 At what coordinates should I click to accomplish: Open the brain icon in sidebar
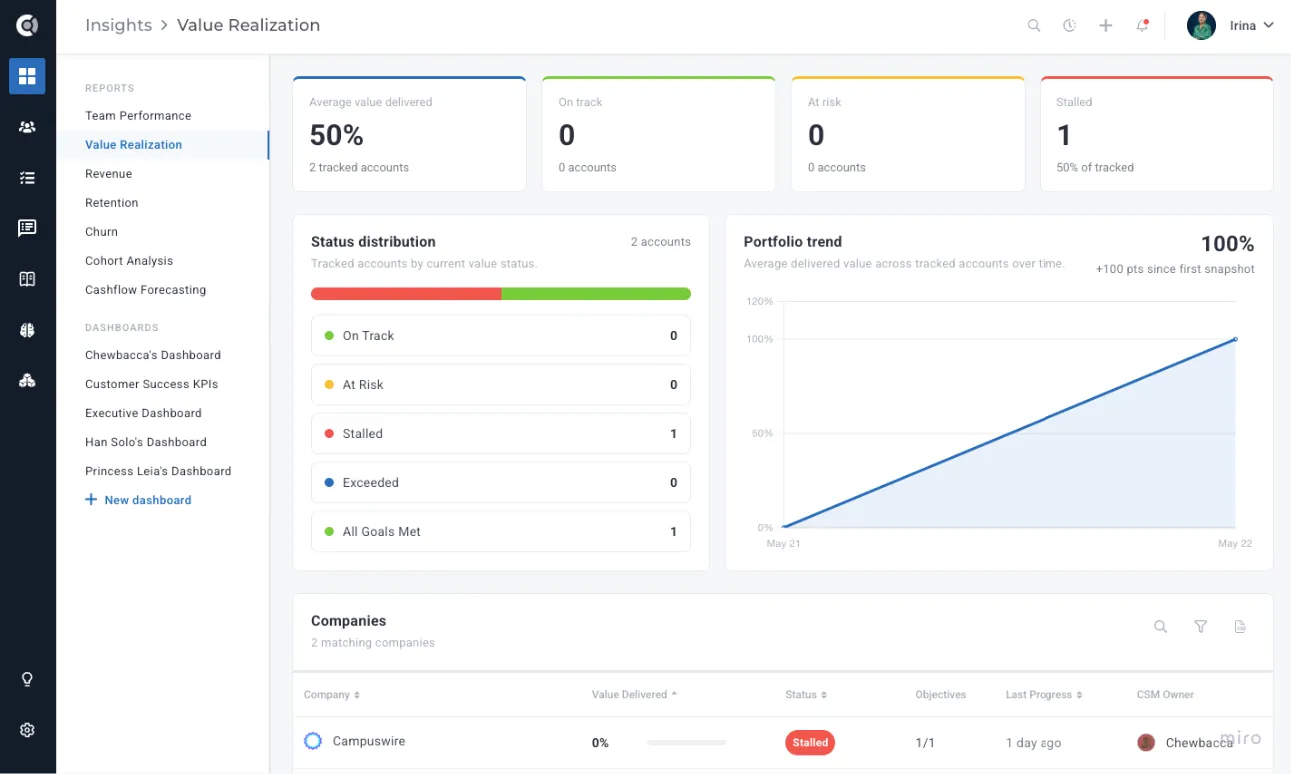pos(27,330)
